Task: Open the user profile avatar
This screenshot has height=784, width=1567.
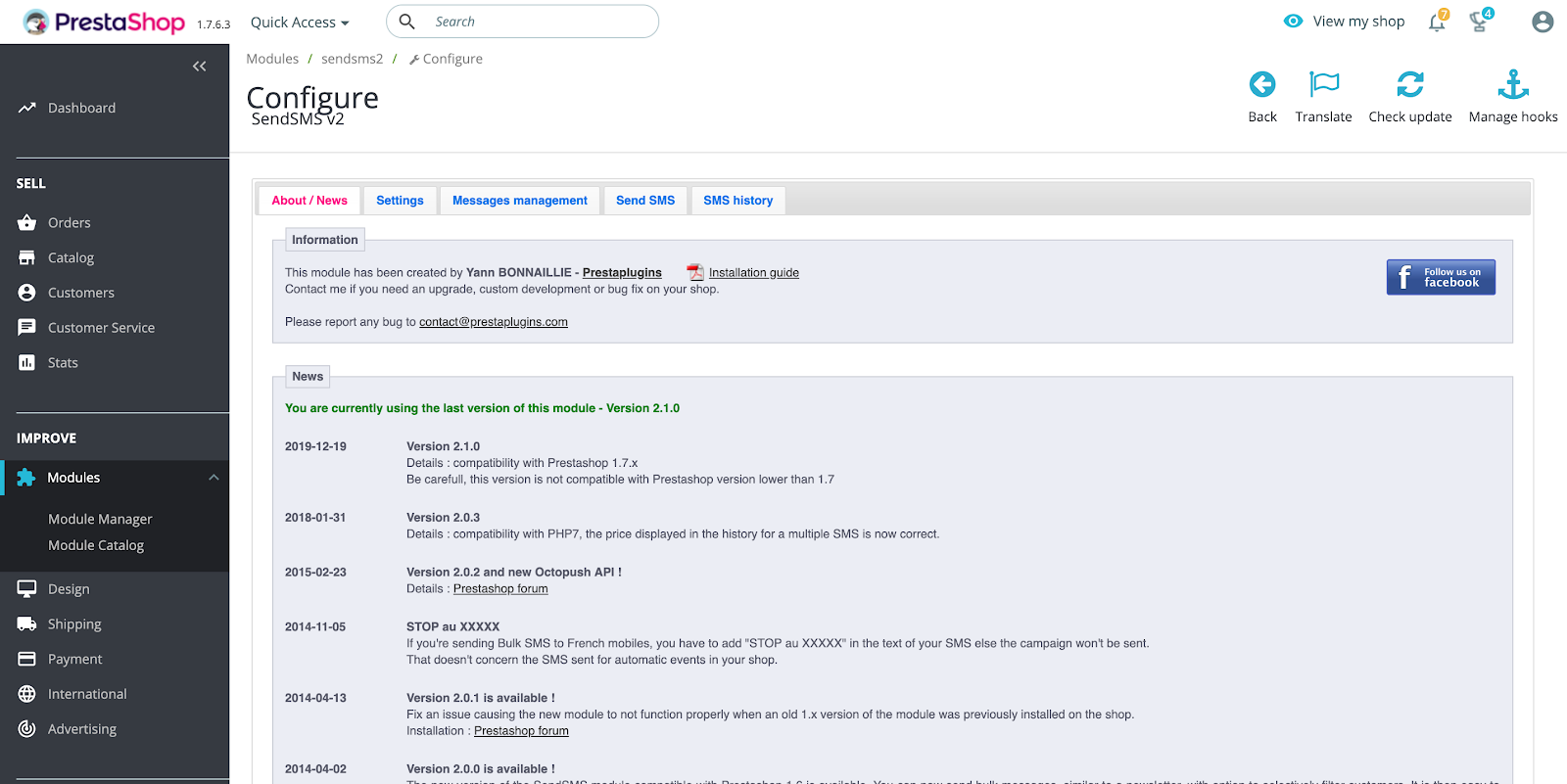Action: click(x=1543, y=22)
